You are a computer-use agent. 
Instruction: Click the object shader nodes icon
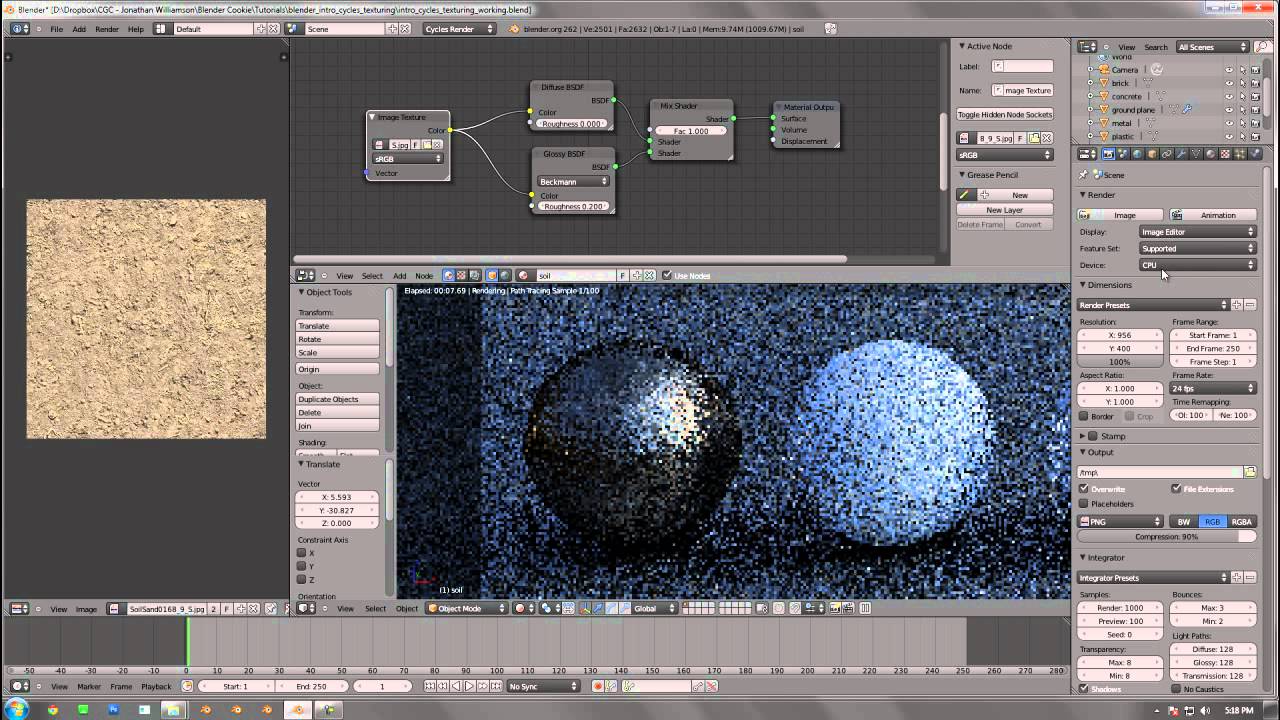tap(493, 275)
